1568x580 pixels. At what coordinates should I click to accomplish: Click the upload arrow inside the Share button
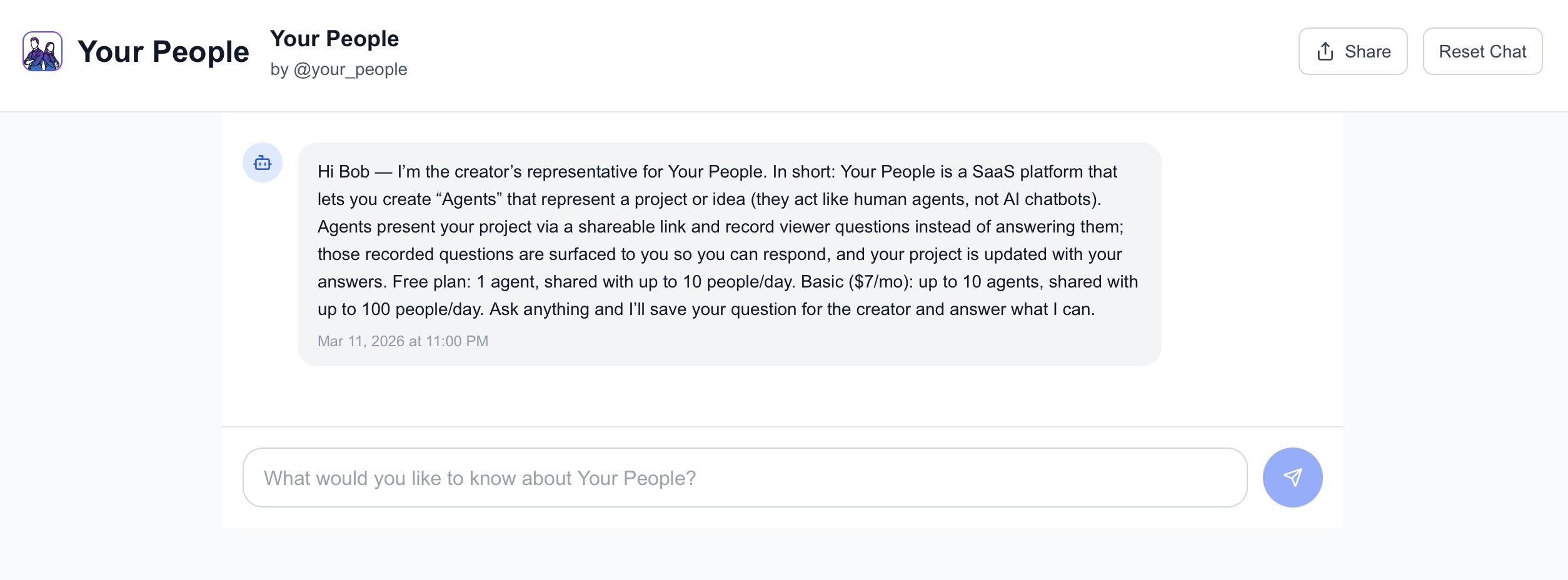click(x=1325, y=51)
